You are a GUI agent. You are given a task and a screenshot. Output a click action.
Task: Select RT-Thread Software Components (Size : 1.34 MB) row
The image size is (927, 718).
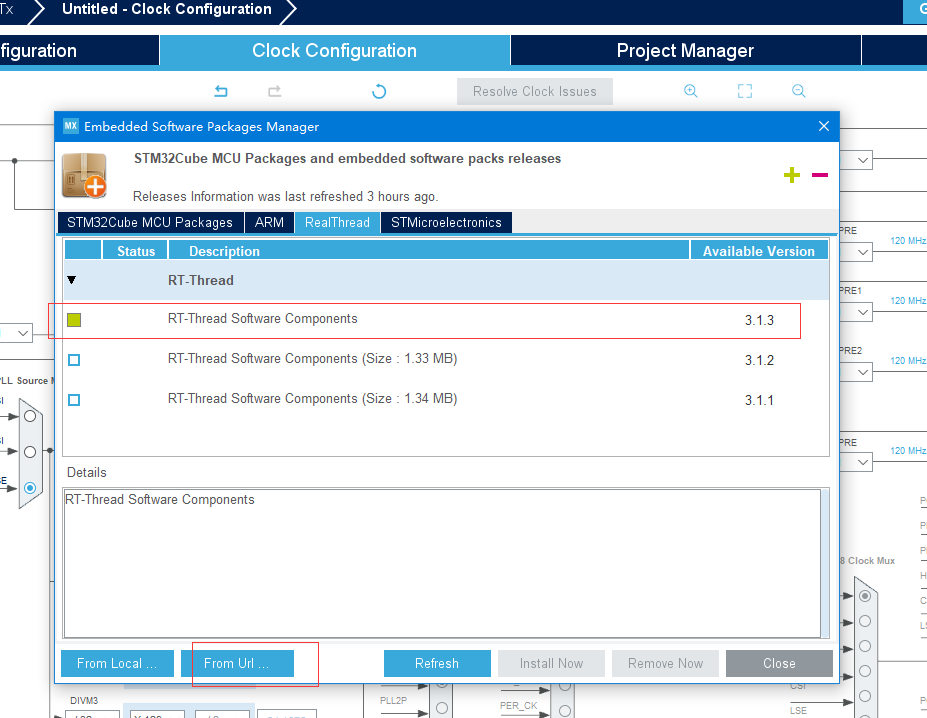tap(446, 400)
